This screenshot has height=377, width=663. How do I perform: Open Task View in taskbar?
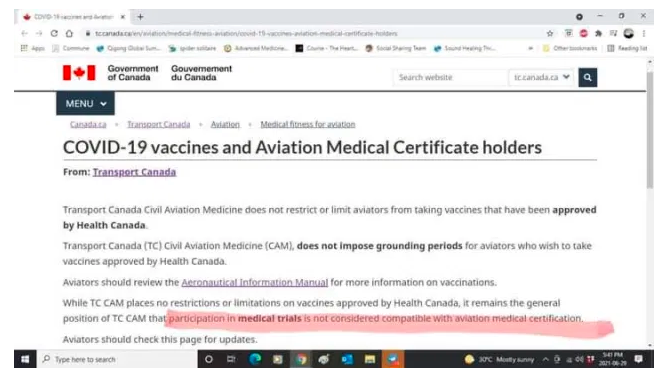click(231, 359)
